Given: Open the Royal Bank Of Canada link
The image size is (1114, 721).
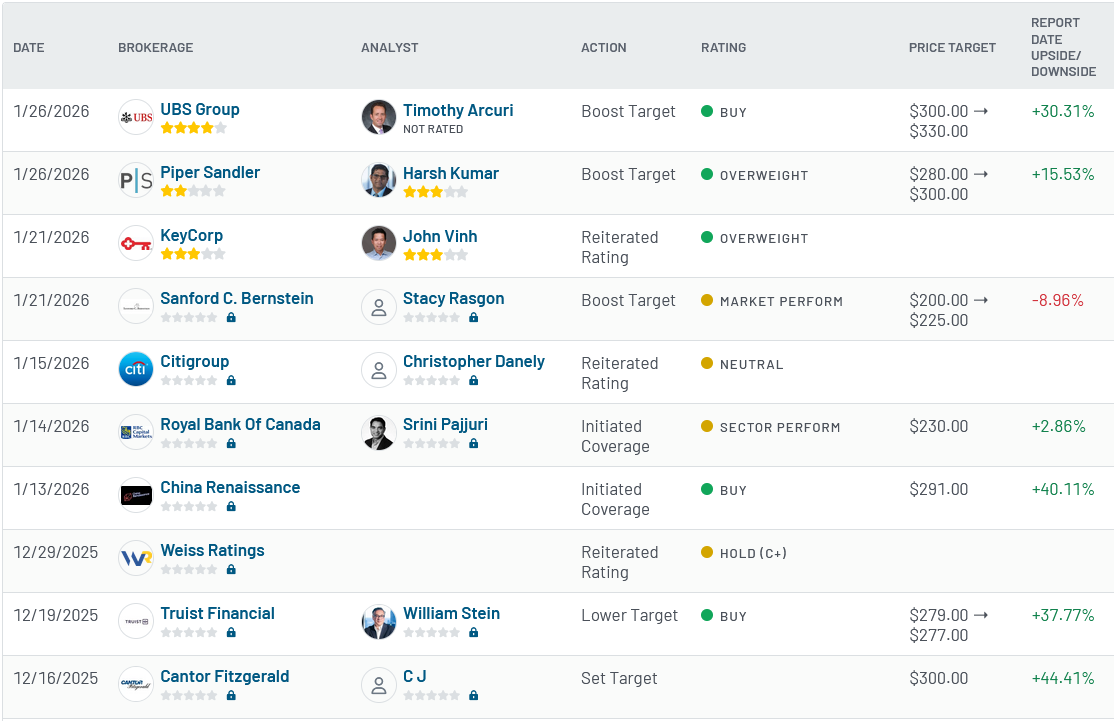Looking at the screenshot, I should (x=240, y=425).
